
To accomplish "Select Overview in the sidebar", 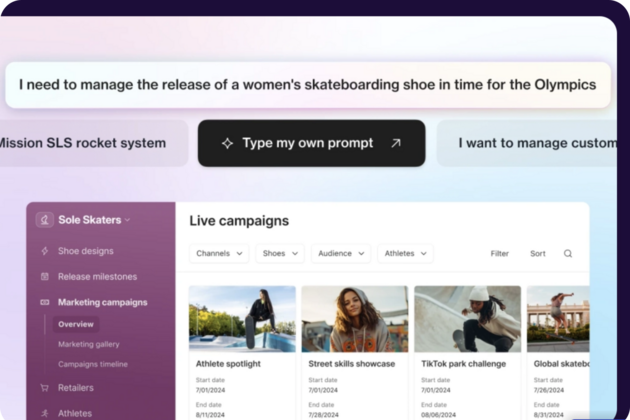I will point(76,324).
